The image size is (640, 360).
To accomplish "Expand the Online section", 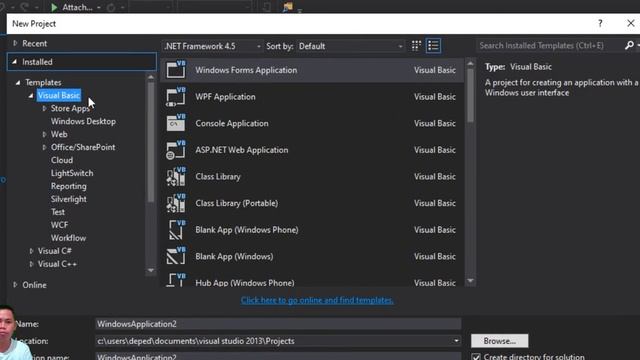I will 15,285.
